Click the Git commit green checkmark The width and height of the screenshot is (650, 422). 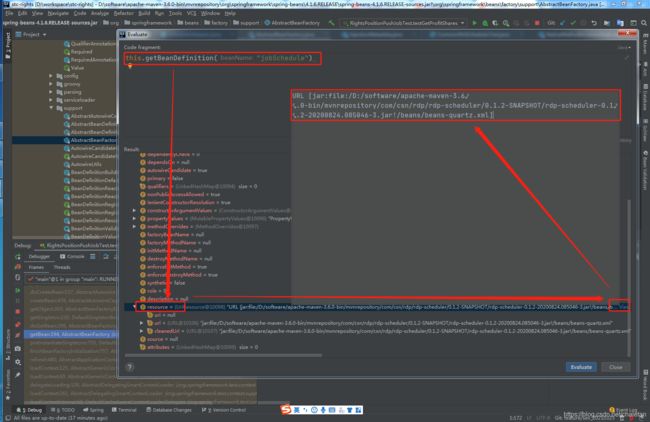(573, 23)
